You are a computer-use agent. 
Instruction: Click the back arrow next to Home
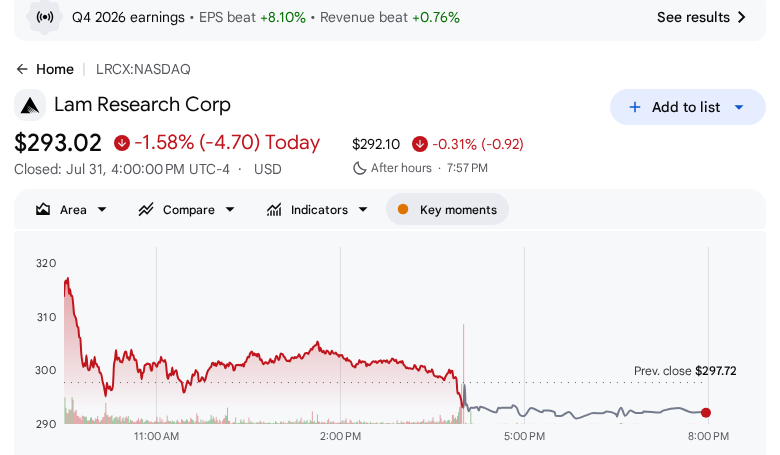tap(22, 69)
